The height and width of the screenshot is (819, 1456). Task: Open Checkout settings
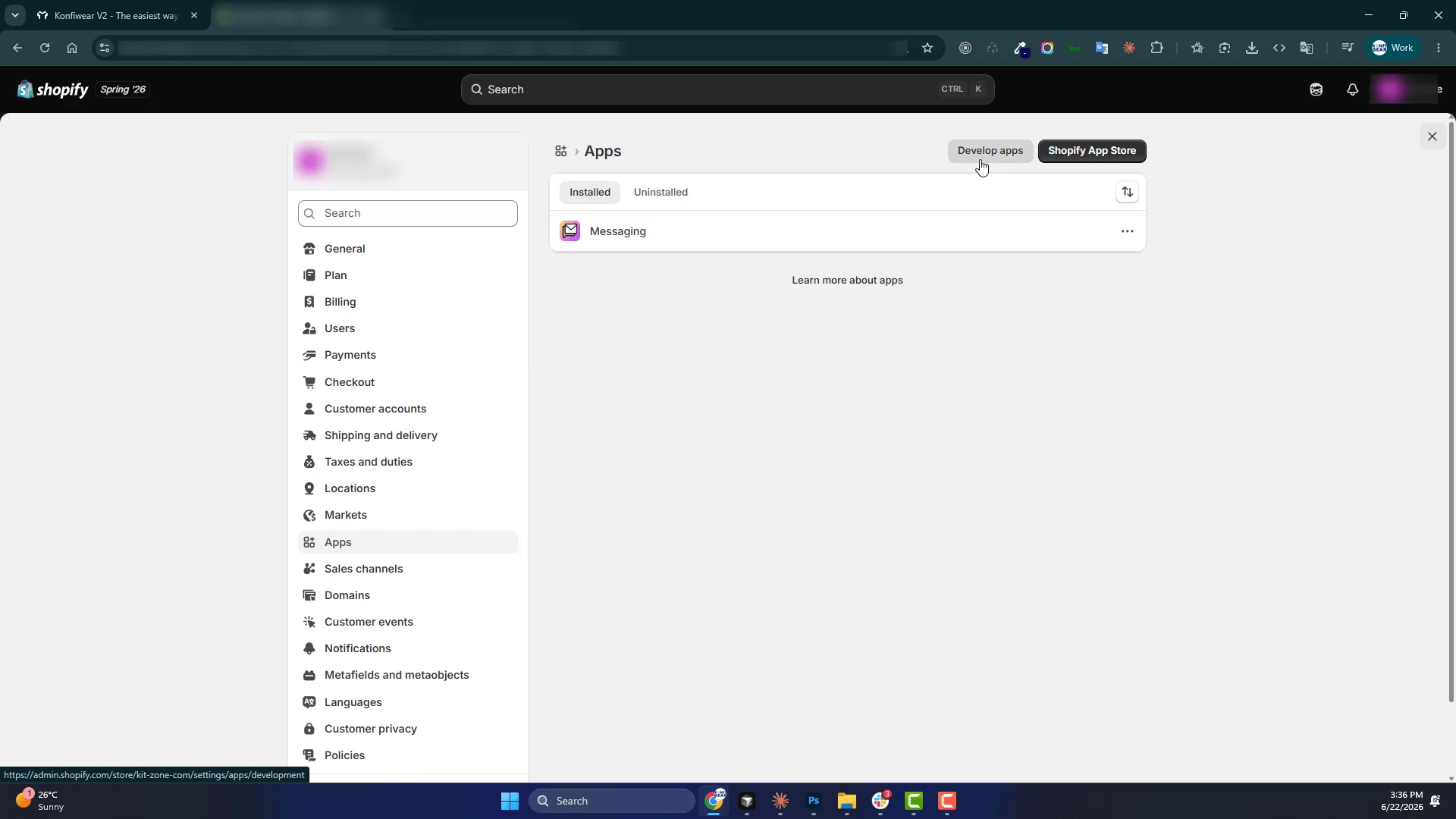coord(408,382)
